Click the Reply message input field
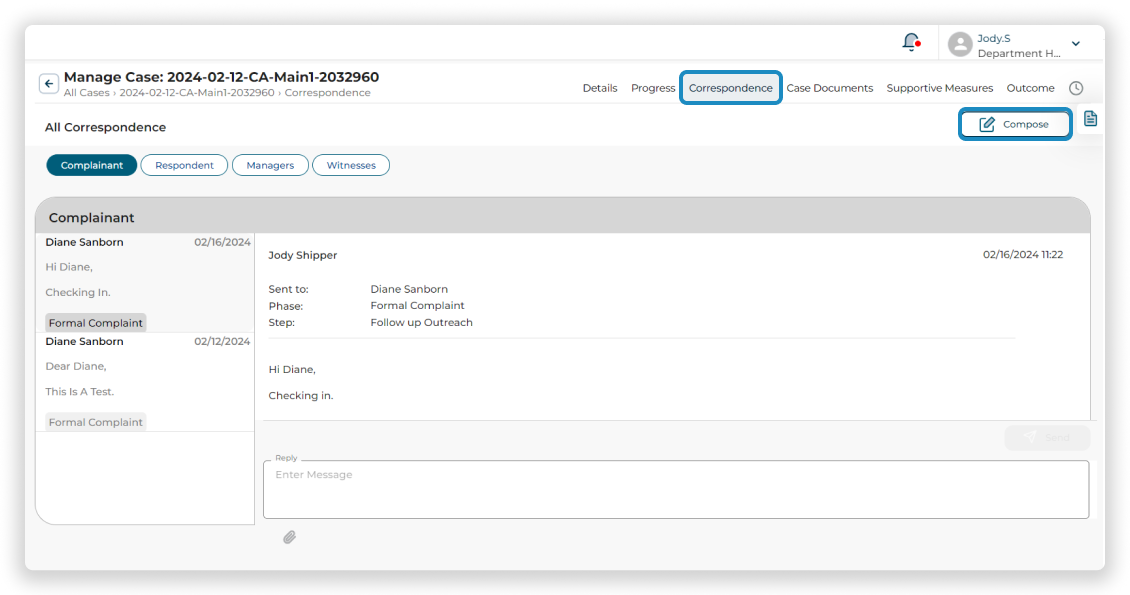1130x595 pixels. click(x=675, y=489)
